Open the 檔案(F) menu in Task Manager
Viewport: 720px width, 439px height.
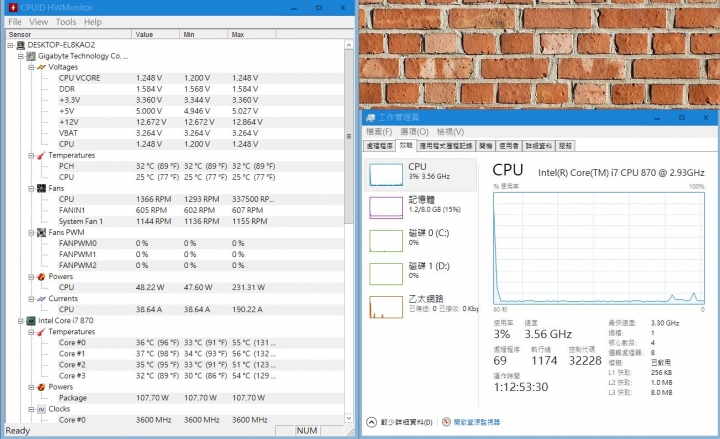379,132
